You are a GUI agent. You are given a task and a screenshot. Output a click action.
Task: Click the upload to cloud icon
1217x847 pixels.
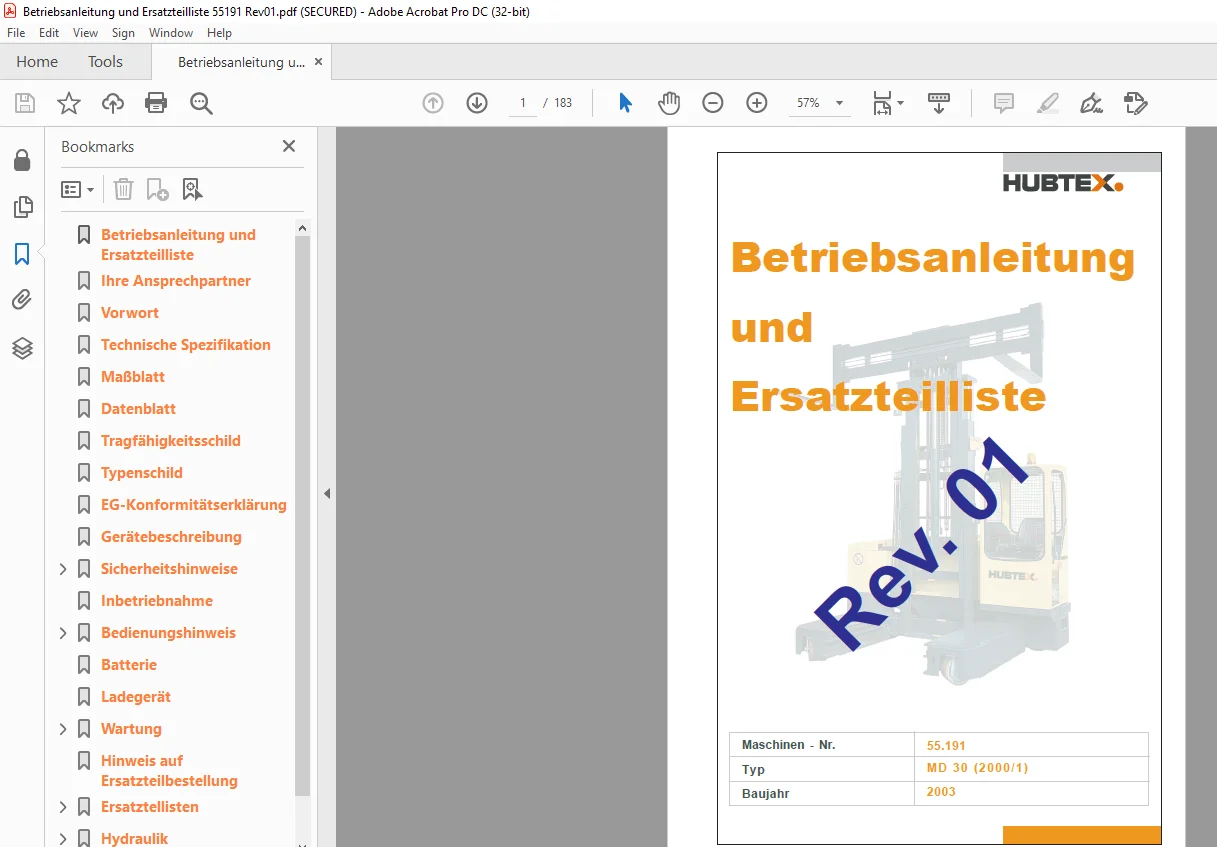click(113, 103)
